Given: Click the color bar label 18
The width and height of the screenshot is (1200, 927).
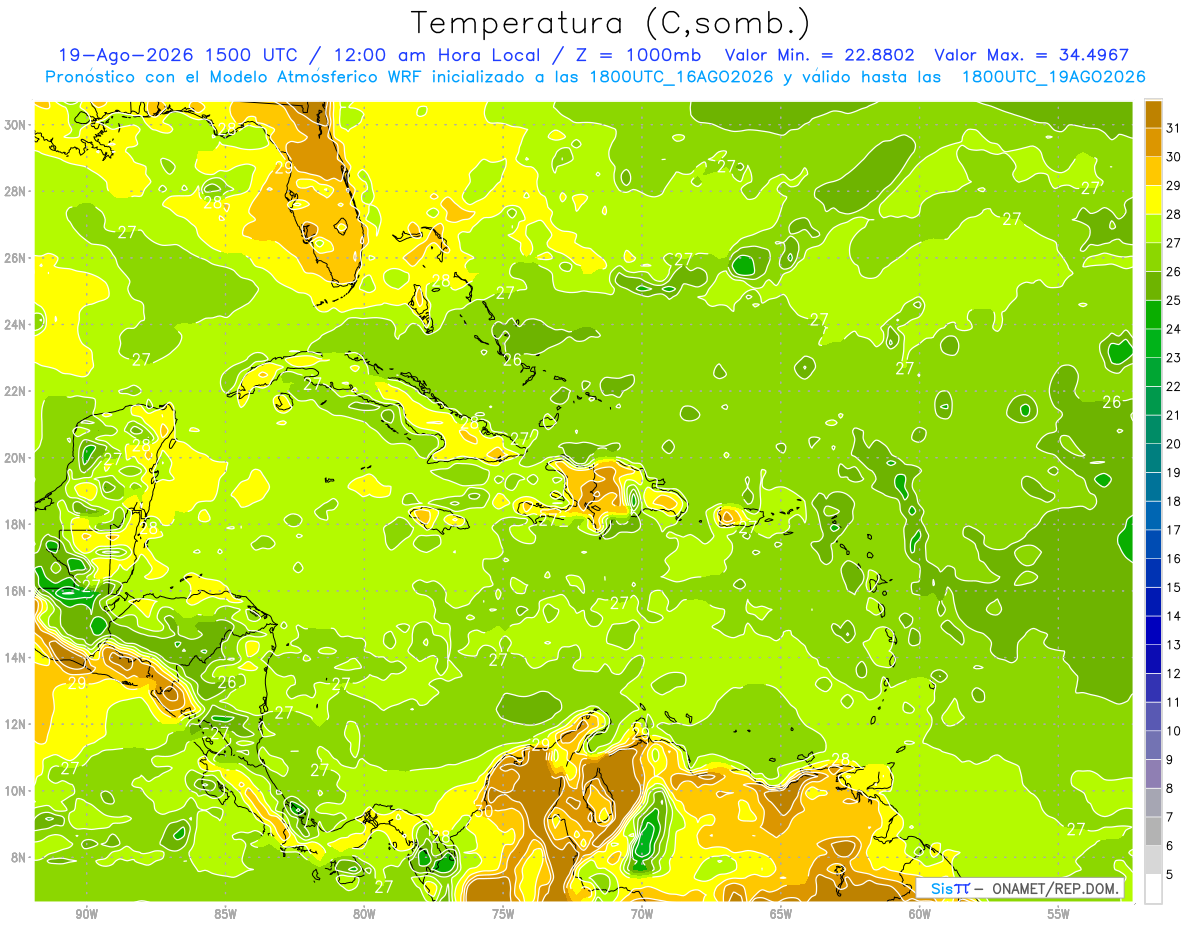Looking at the screenshot, I should tap(1174, 501).
